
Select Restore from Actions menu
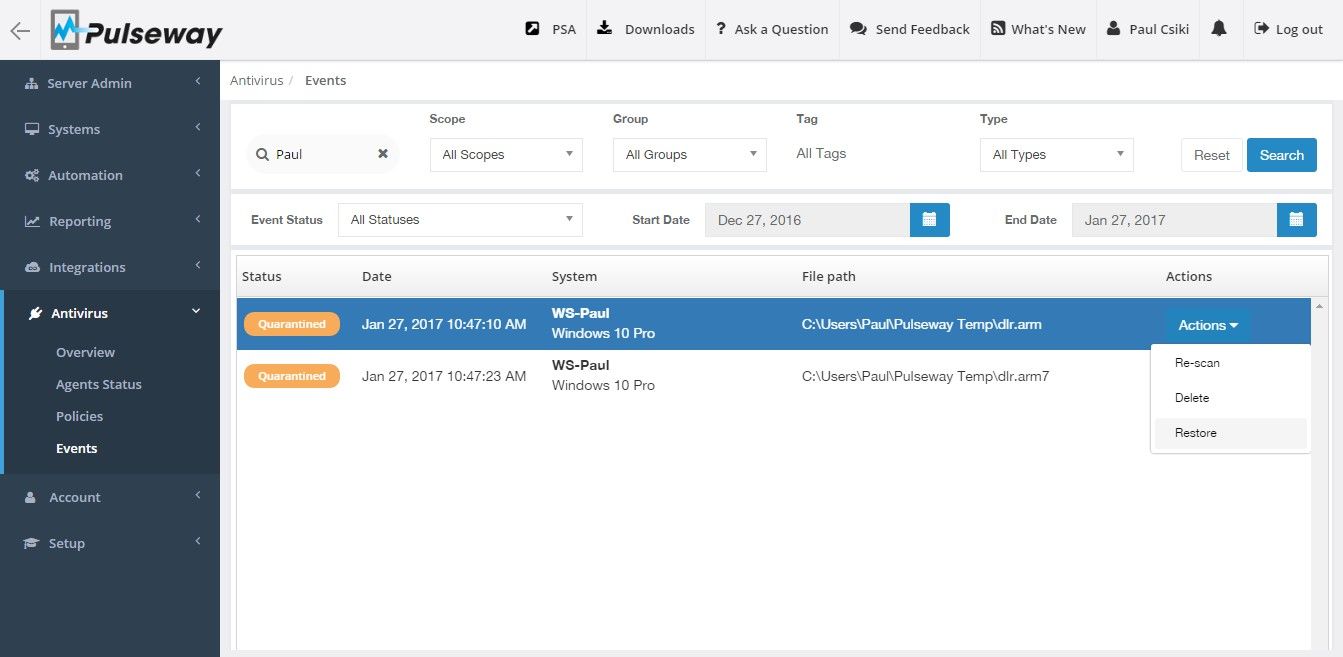point(1230,433)
